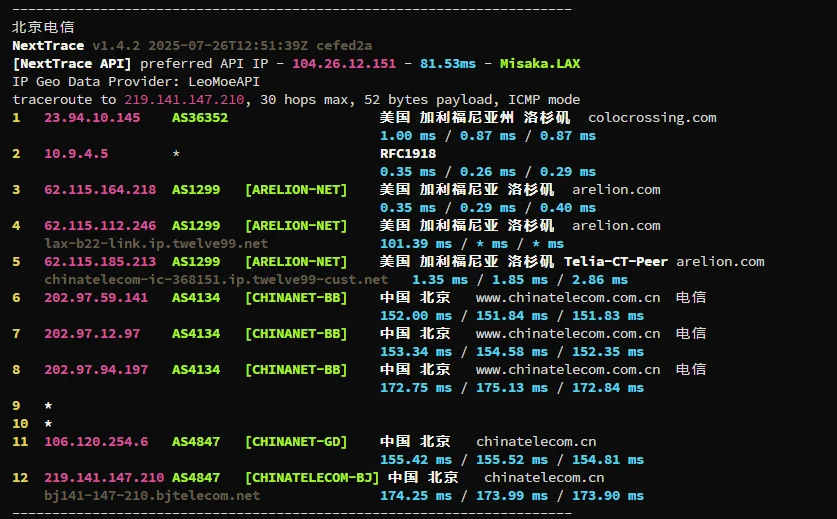837x519 pixels.
Task: Click the private IP 10.9.4.5
Action: tap(76, 154)
